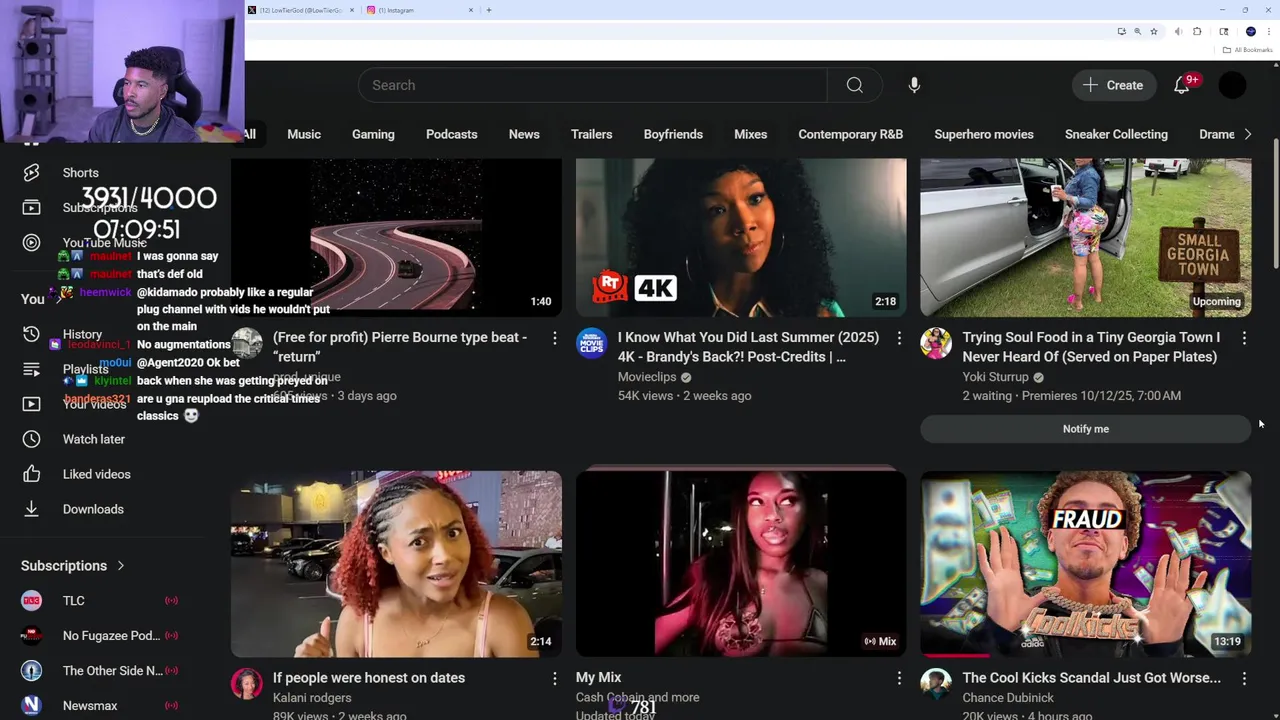Start voice search with microphone icon
Image resolution: width=1280 pixels, height=720 pixels.
tap(914, 85)
